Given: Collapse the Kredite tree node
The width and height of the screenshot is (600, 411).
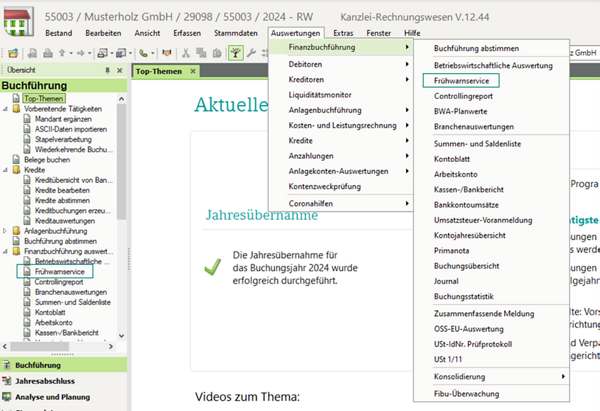Looking at the screenshot, I should pos(5,170).
